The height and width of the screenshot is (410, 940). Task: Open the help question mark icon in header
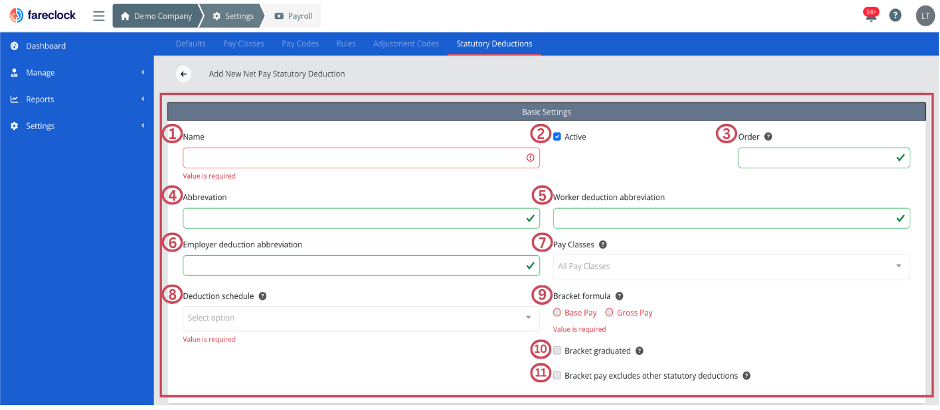(895, 16)
